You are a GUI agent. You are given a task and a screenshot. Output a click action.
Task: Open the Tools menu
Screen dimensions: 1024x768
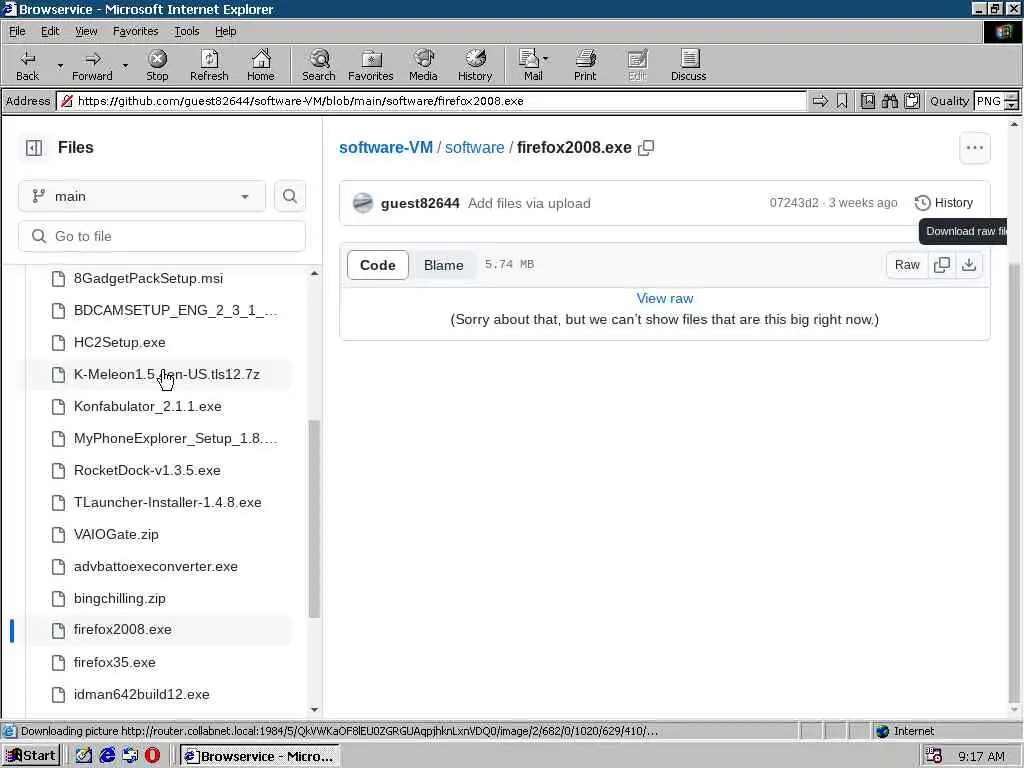coord(186,31)
